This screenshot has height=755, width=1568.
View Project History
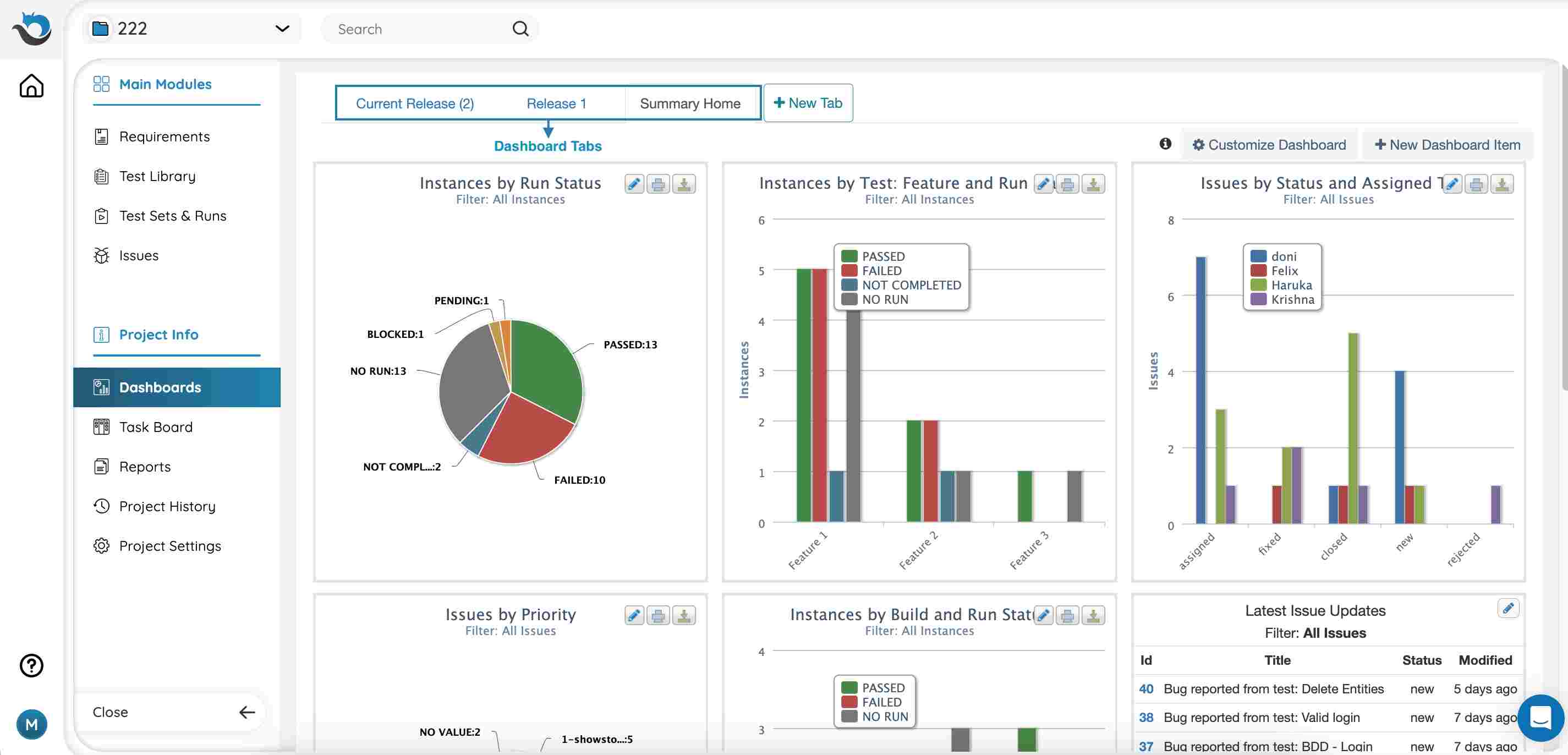click(x=167, y=506)
